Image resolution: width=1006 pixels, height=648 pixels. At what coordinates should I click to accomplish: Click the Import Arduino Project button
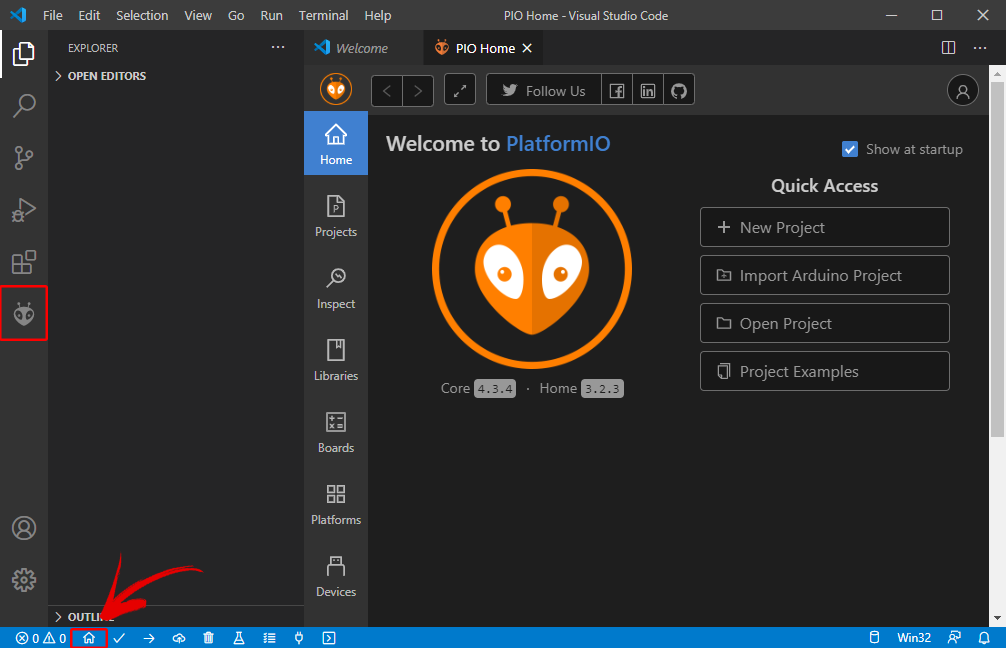coord(824,275)
